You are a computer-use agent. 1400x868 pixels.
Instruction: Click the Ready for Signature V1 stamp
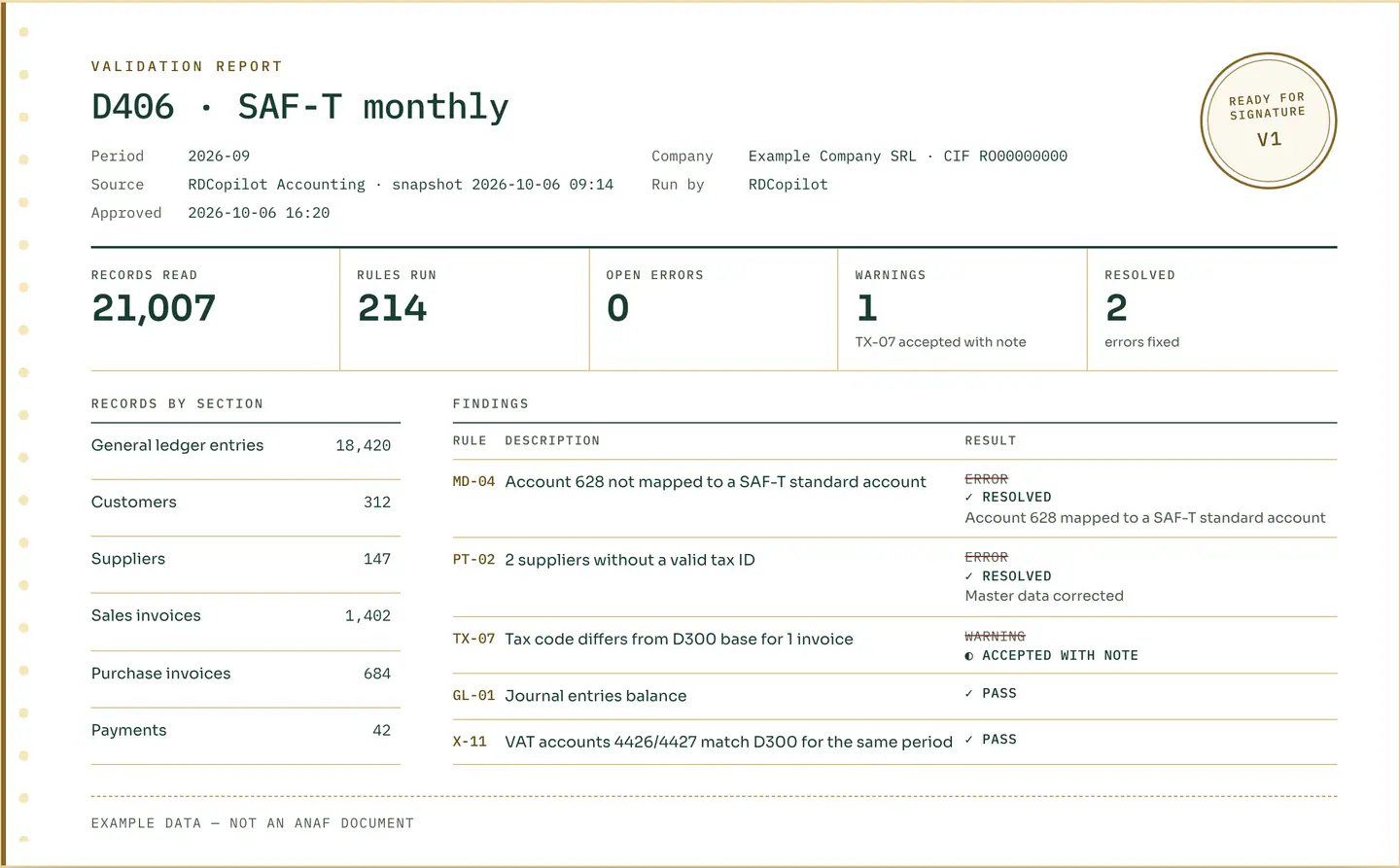[x=1269, y=121]
